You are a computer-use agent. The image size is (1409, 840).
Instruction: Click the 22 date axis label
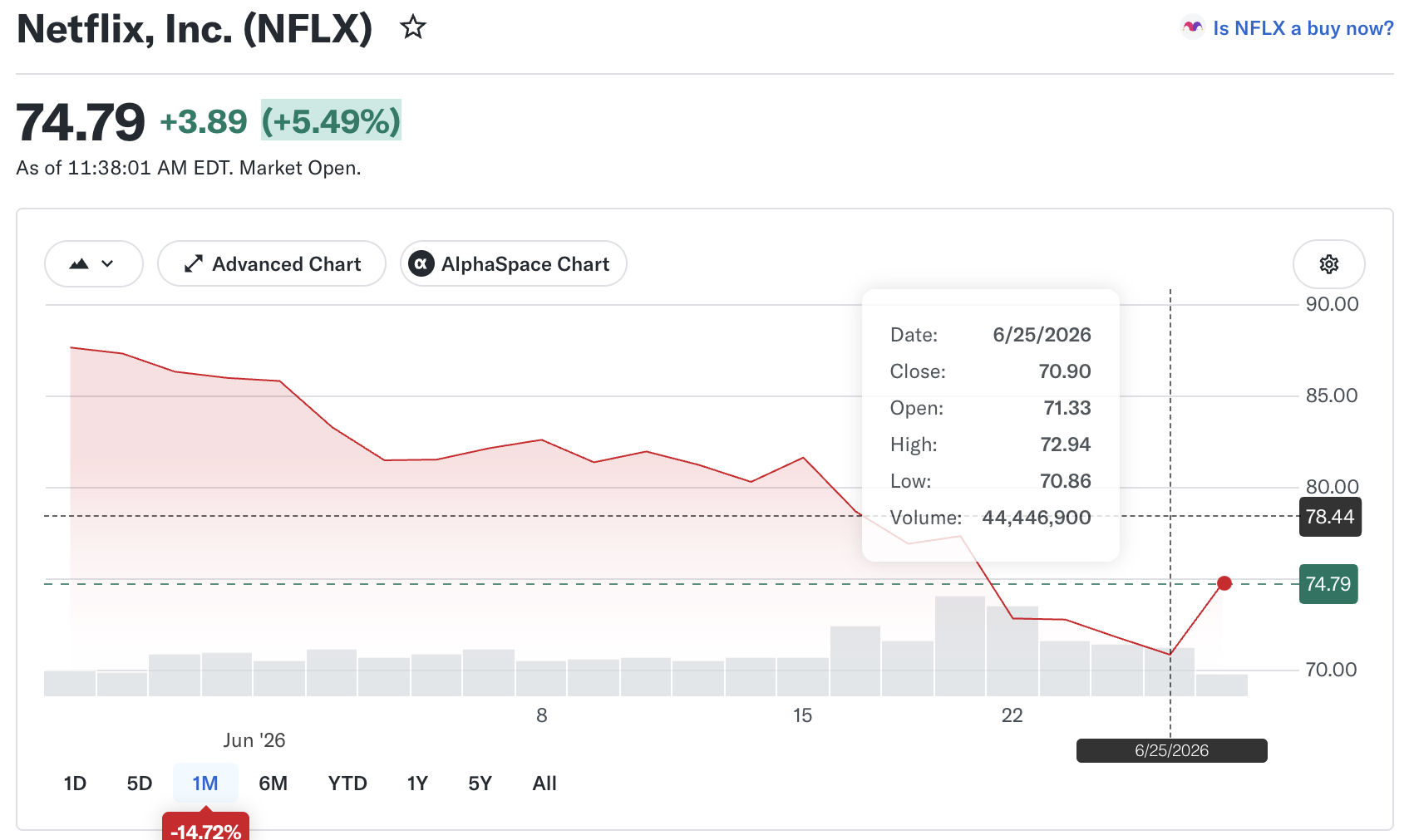pyautogui.click(x=1012, y=715)
